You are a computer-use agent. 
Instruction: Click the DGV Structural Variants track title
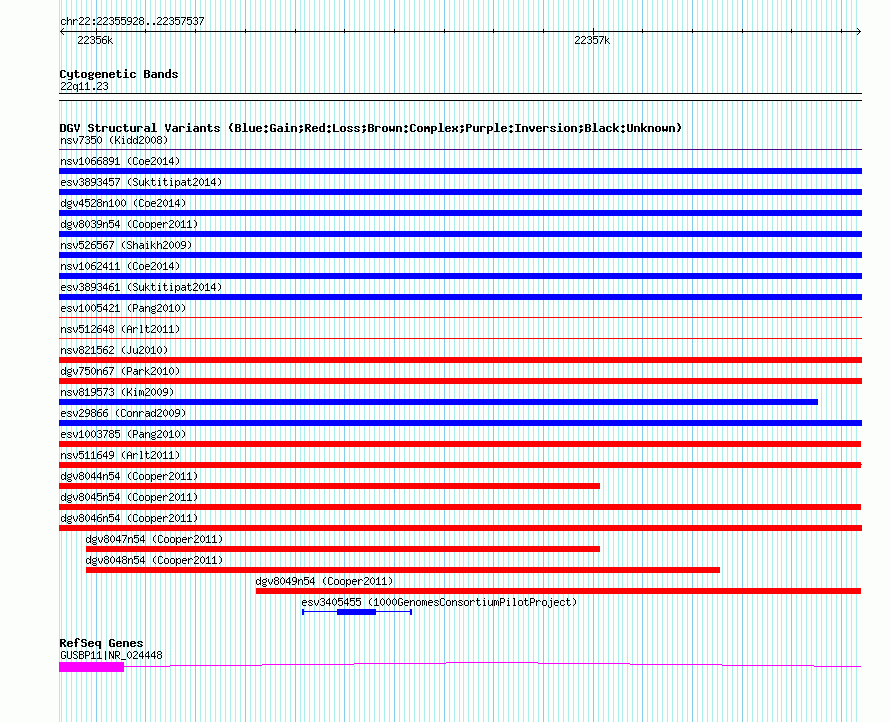point(370,128)
